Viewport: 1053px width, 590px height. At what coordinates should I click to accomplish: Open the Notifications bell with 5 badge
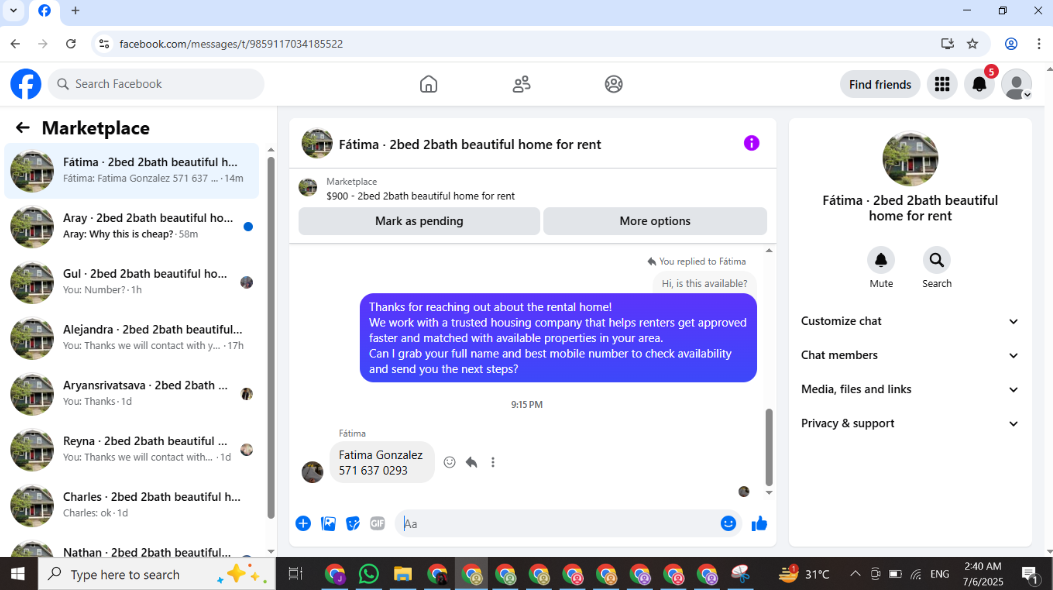pos(979,84)
